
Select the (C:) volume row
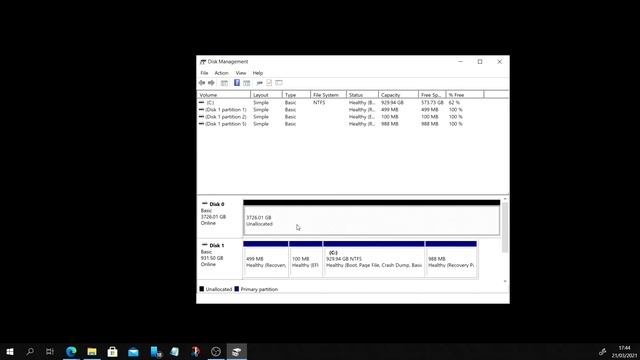point(341,102)
